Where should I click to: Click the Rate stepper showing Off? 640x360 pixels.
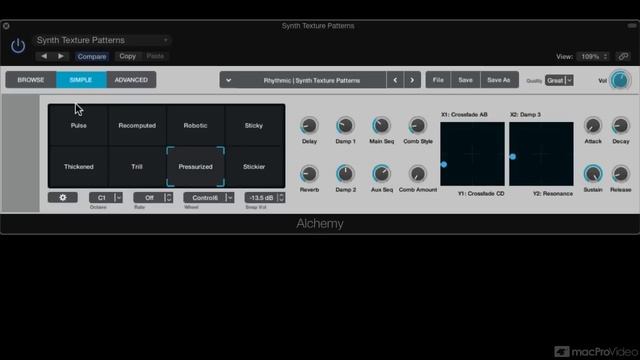tap(153, 198)
